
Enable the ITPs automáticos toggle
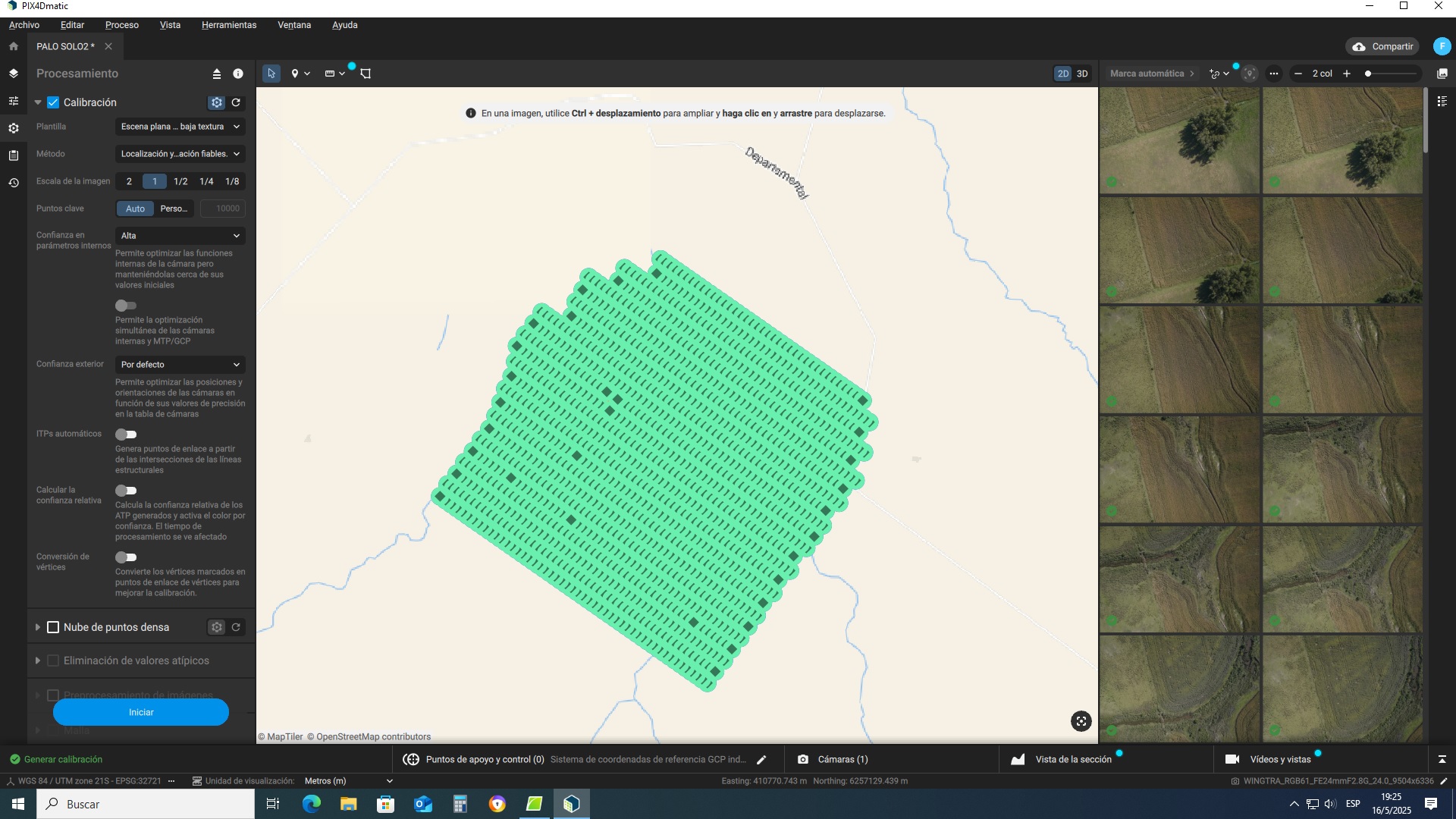[x=126, y=435]
